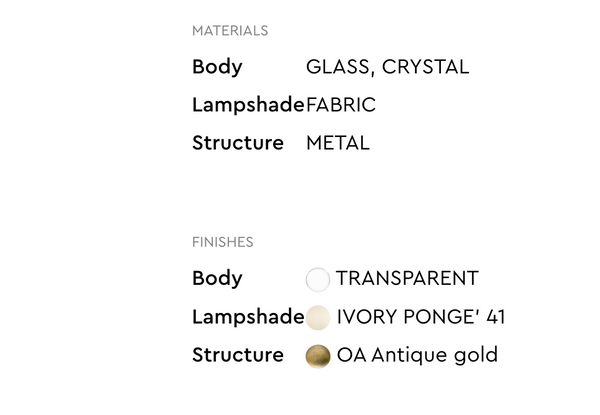
Task: Click the Body label under Finishes
Action: tap(217, 279)
